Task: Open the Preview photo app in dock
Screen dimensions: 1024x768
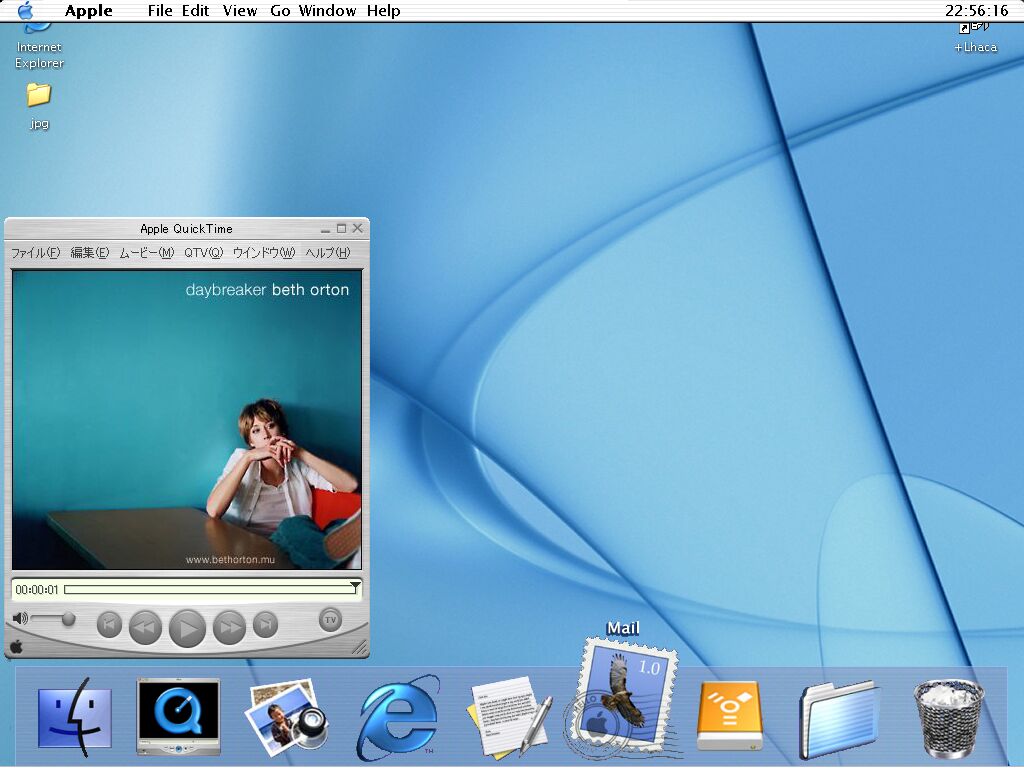Action: coord(285,717)
